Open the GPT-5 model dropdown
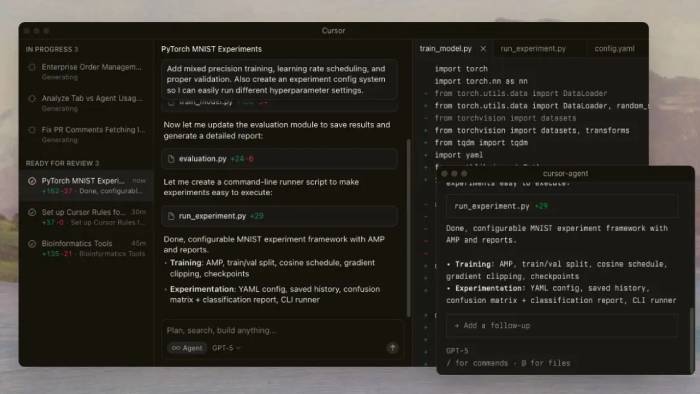Image resolution: width=700 pixels, height=394 pixels. coord(226,348)
